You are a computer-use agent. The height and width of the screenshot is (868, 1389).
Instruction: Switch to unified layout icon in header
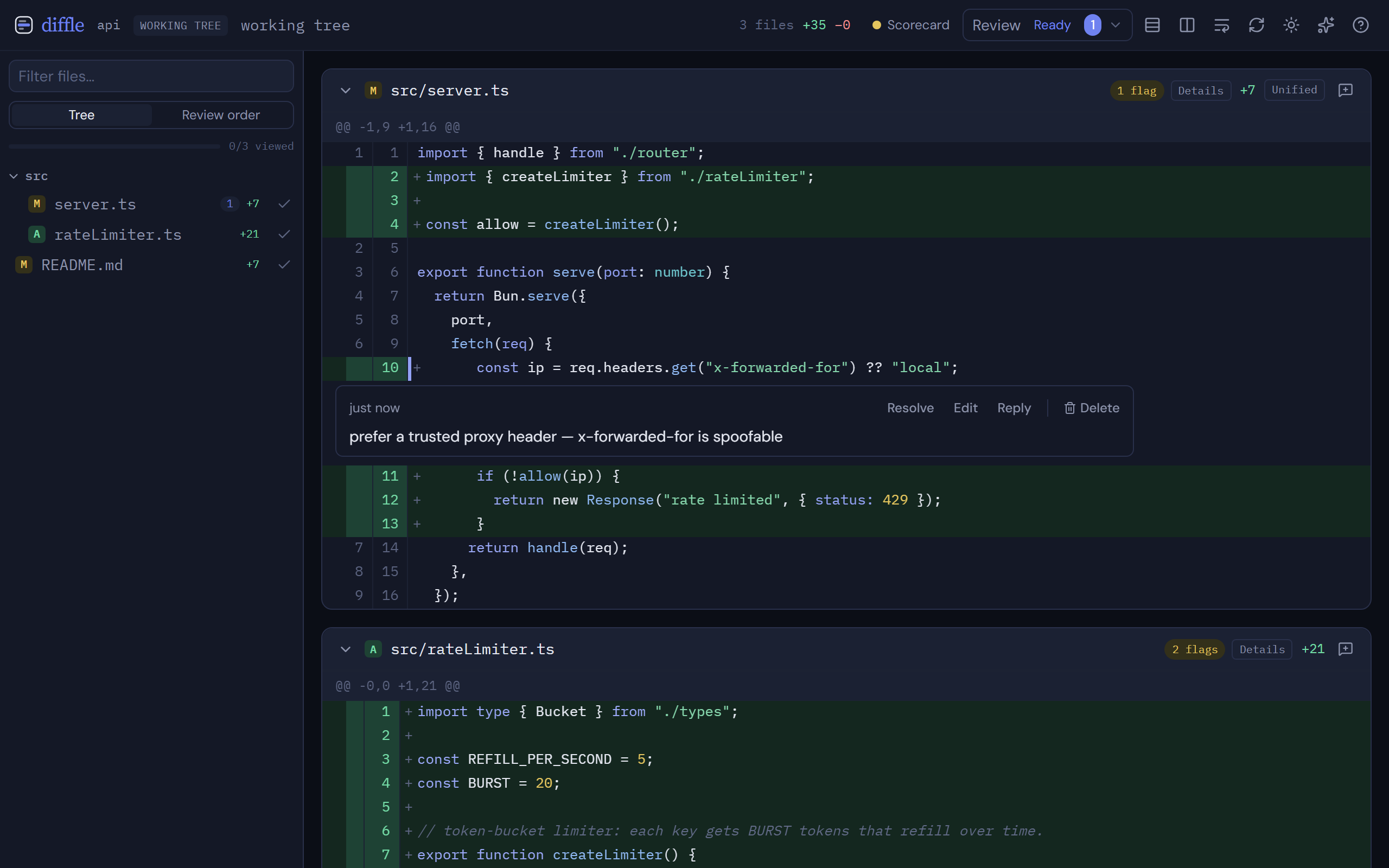click(1152, 25)
